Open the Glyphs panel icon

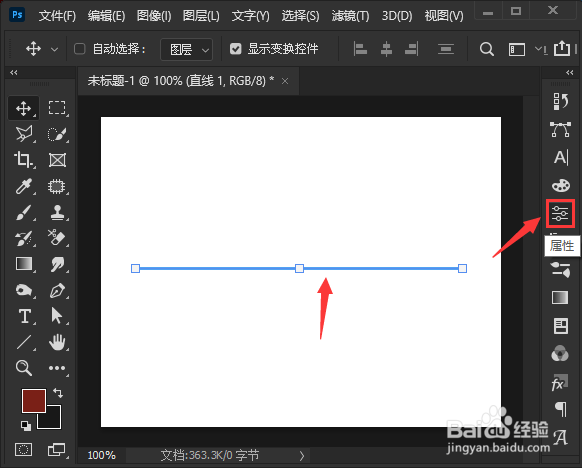point(560,438)
